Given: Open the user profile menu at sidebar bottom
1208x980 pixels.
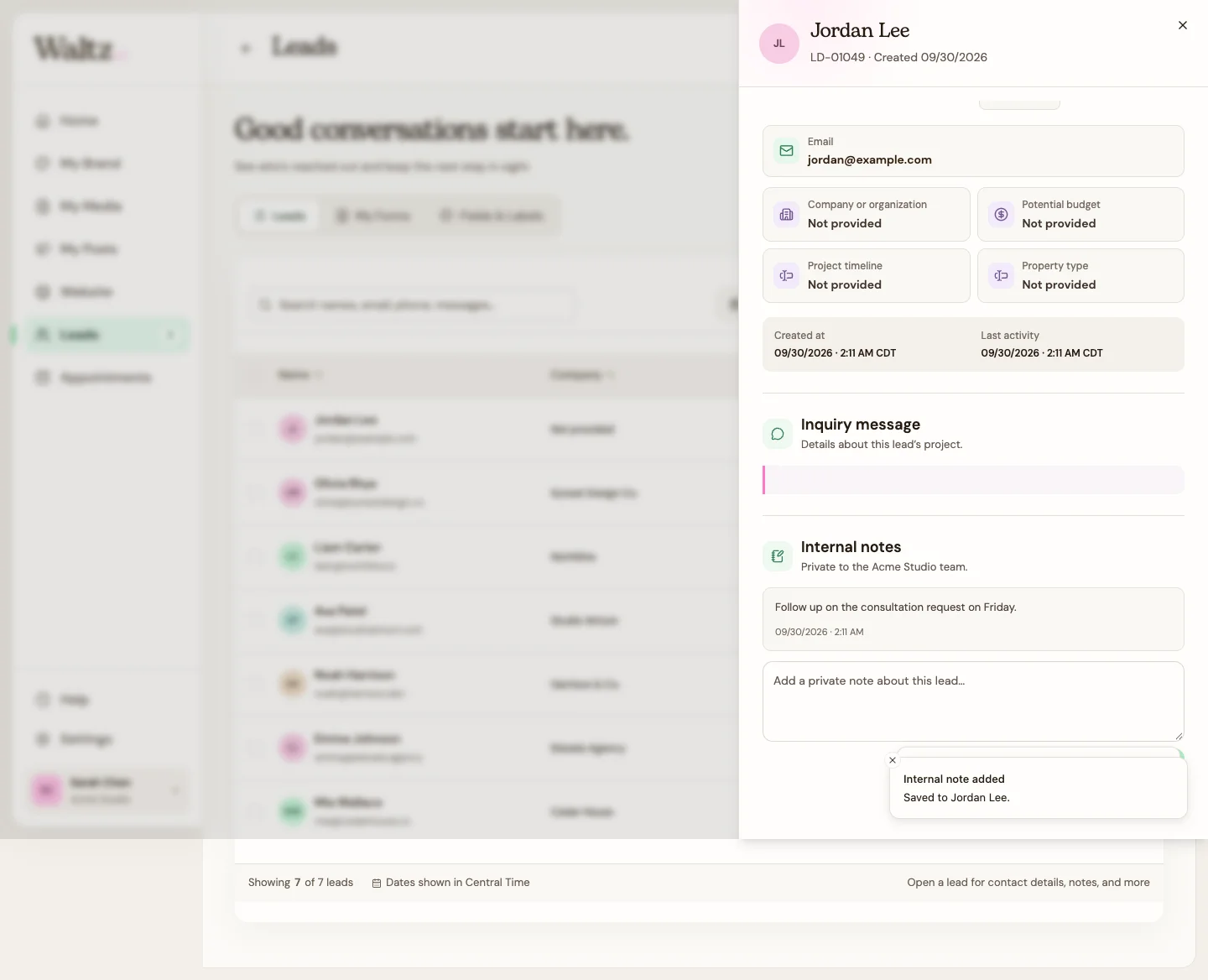Looking at the screenshot, I should pos(107,790).
